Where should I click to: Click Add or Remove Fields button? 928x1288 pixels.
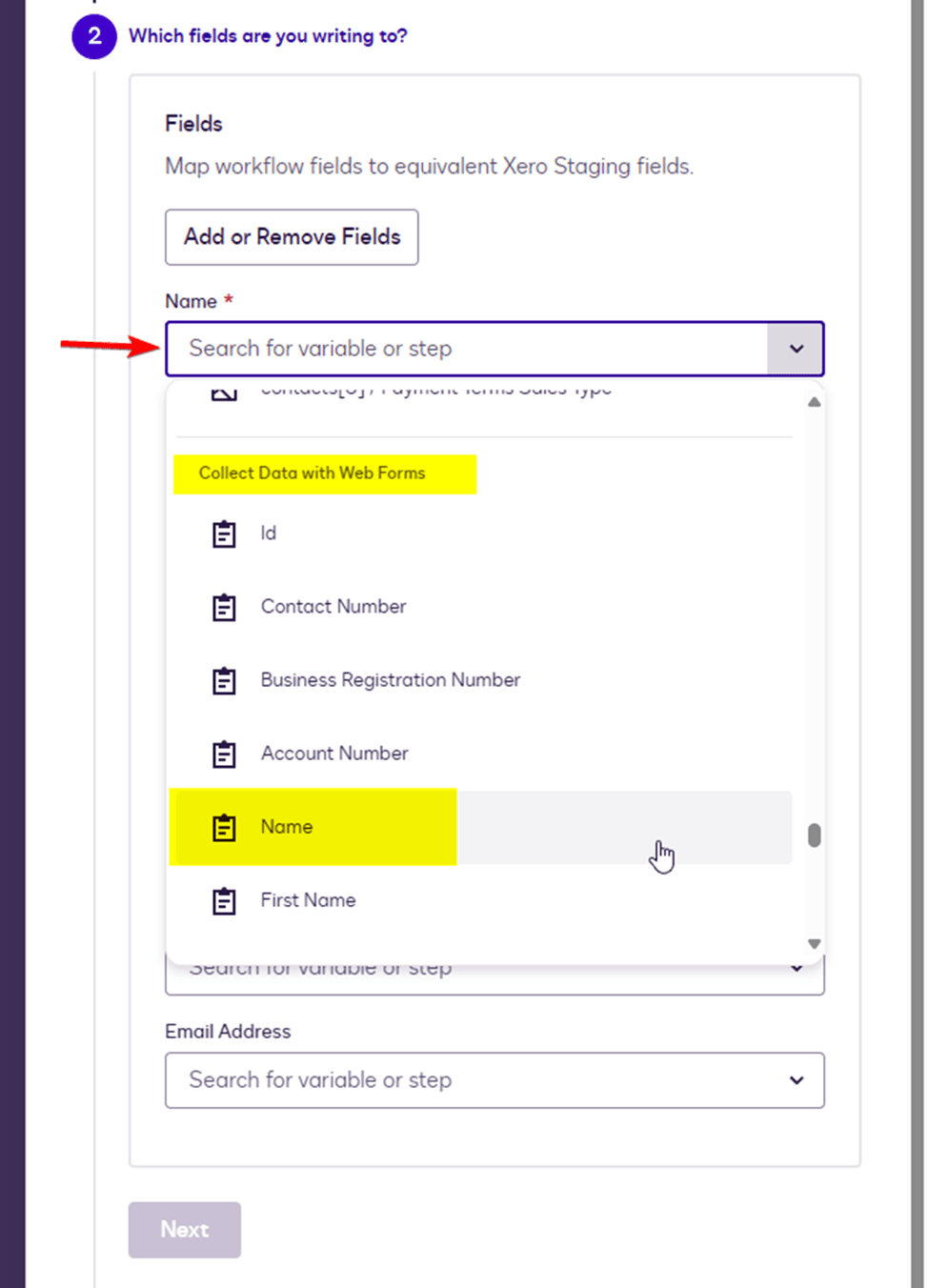(x=292, y=237)
